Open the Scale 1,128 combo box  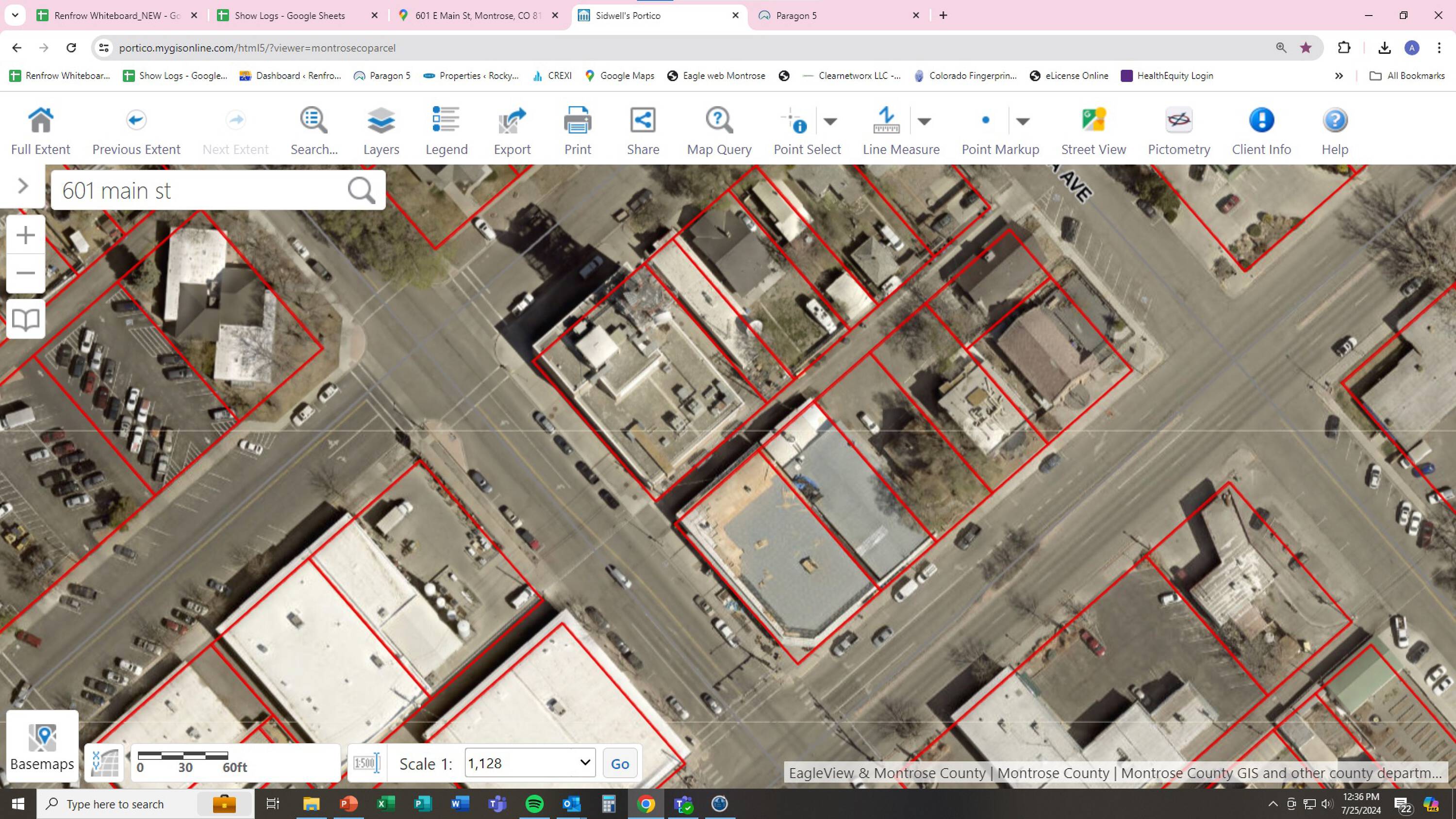pyautogui.click(x=529, y=763)
